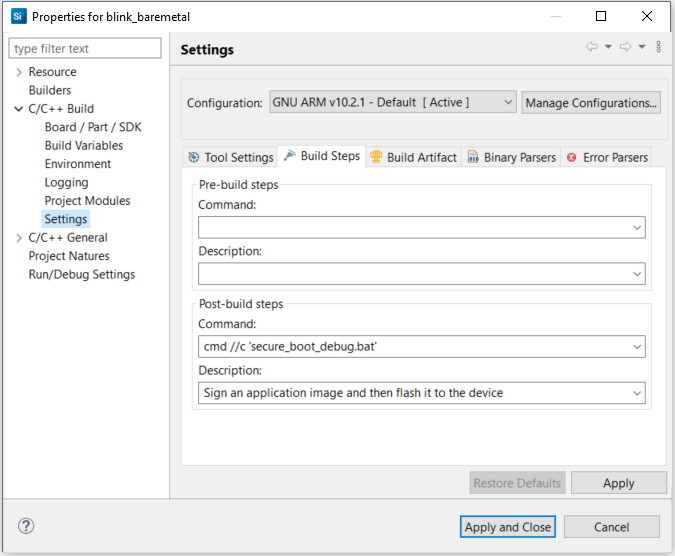Open the view menu three-dots icon
Viewport: 675px width, 556px height.
[658, 47]
